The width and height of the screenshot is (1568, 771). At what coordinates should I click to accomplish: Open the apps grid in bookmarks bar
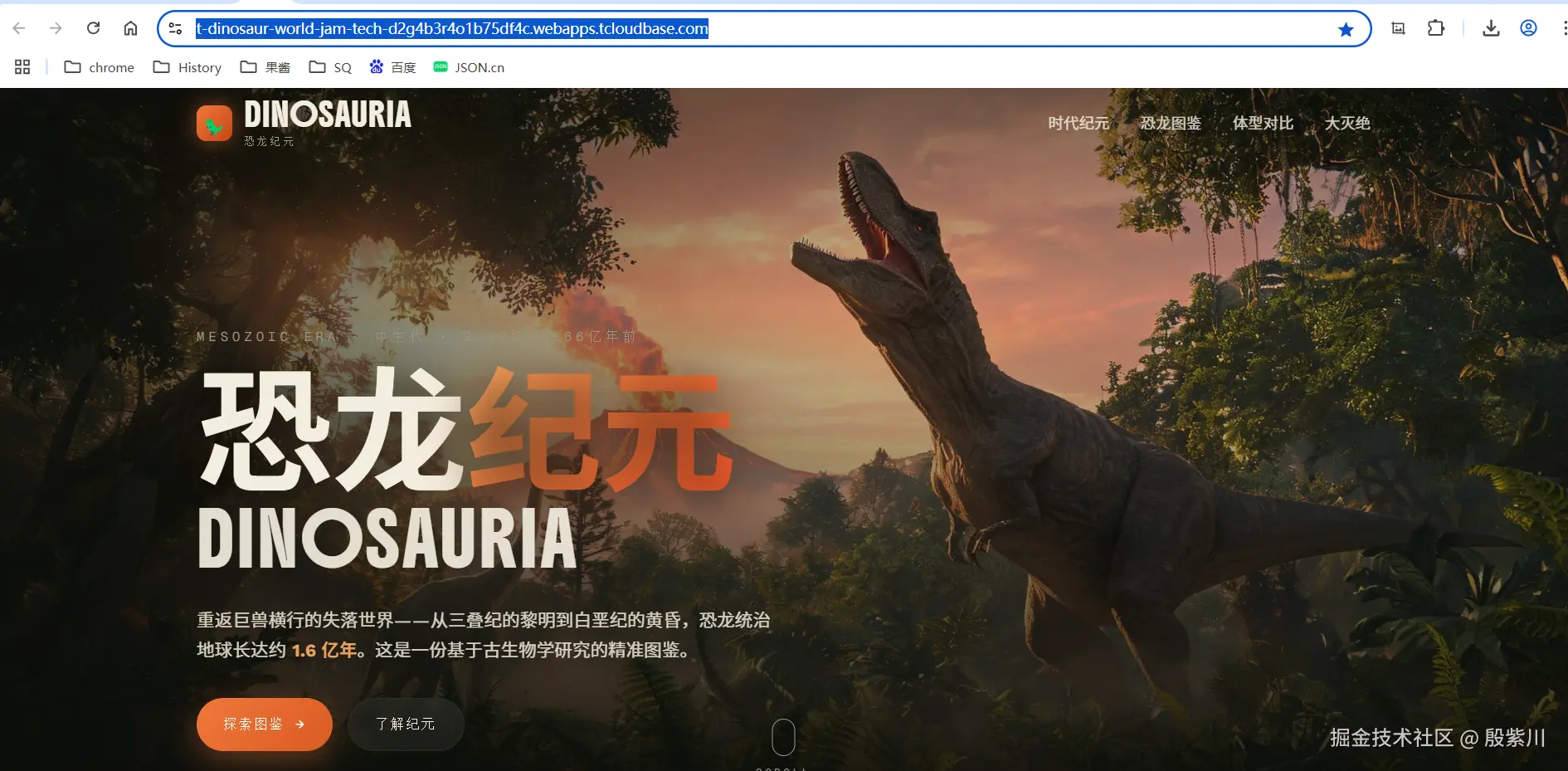(x=22, y=67)
